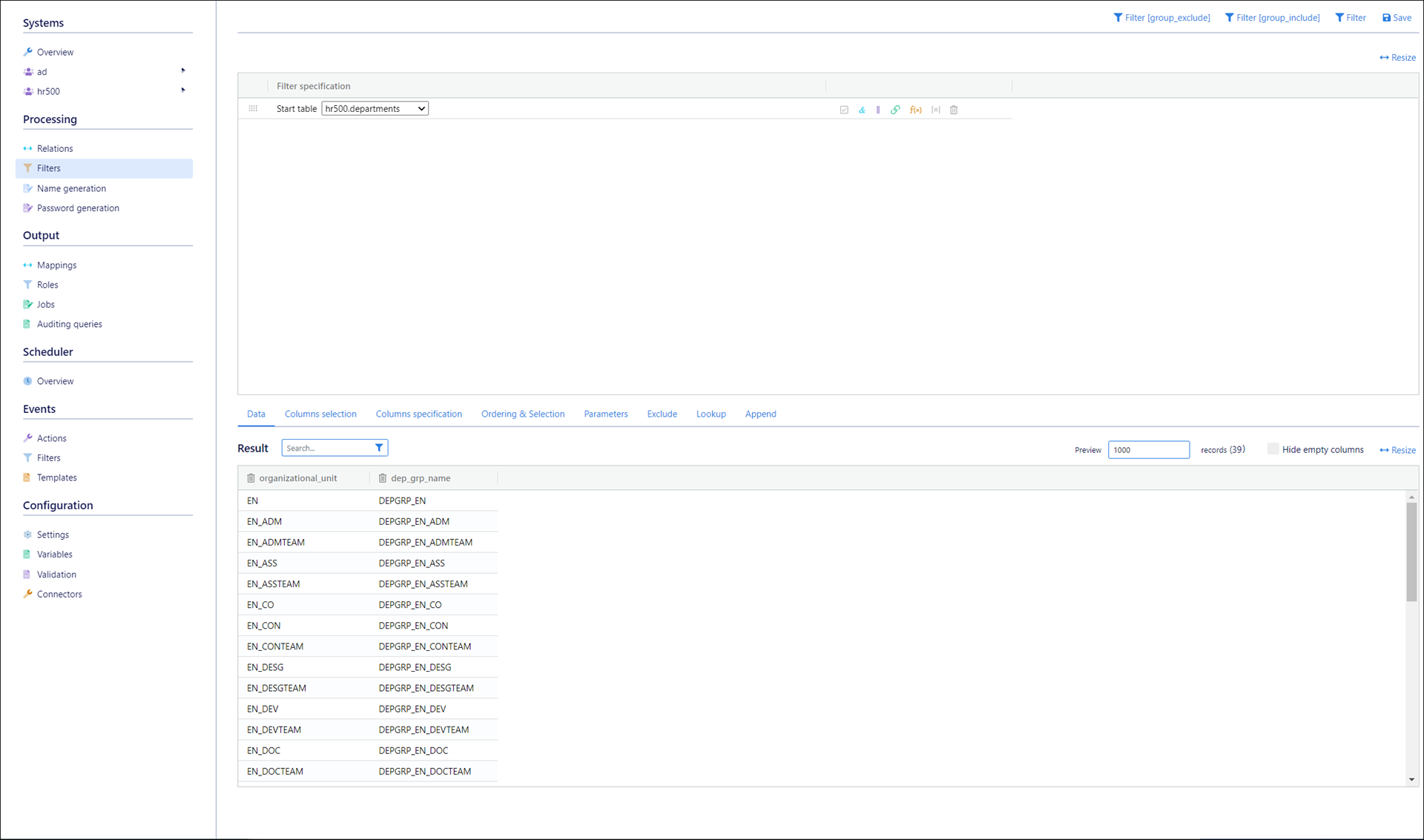Open Filter [group_exclude] link

tap(1161, 18)
